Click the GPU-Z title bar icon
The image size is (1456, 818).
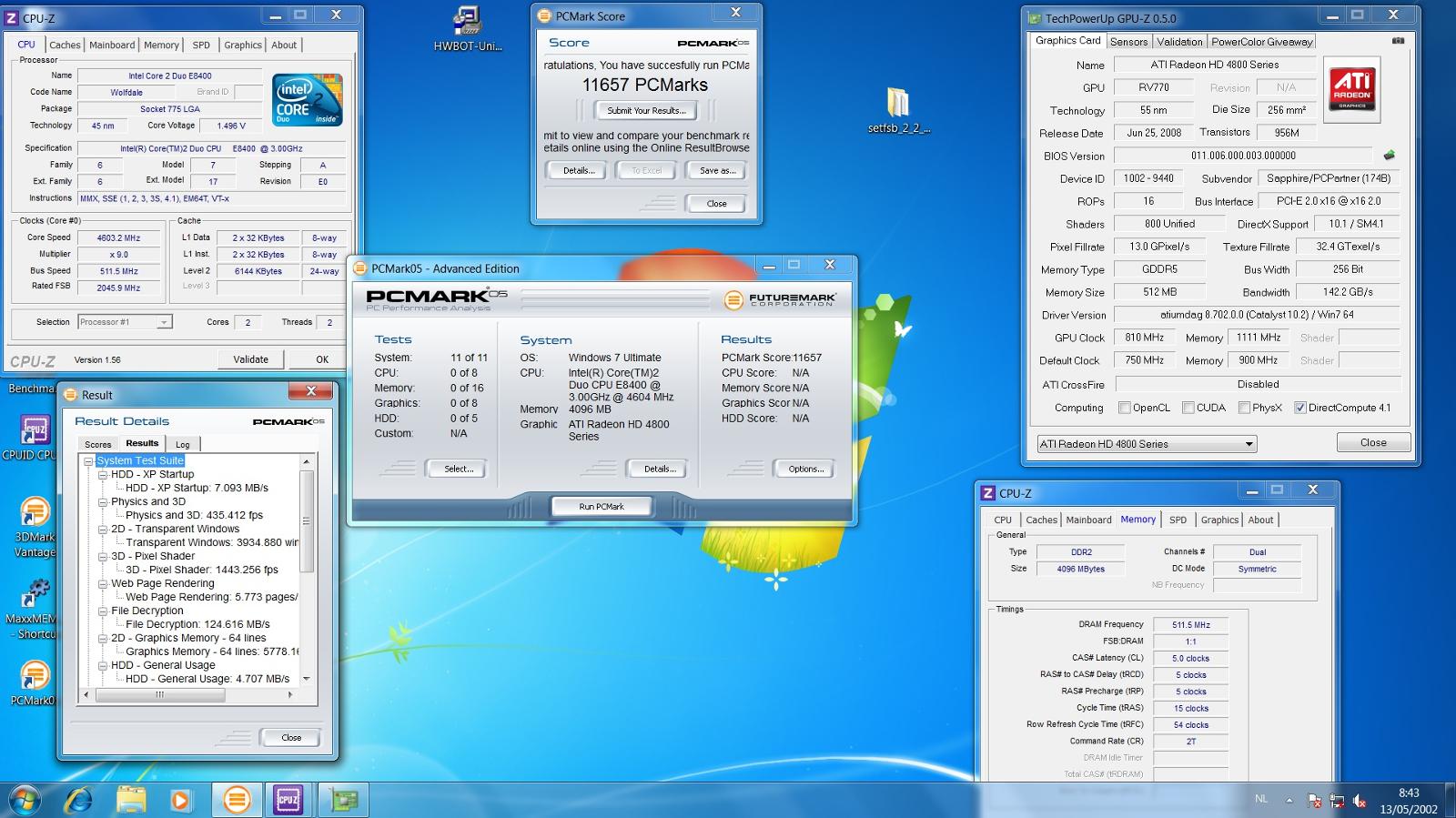click(x=1035, y=17)
